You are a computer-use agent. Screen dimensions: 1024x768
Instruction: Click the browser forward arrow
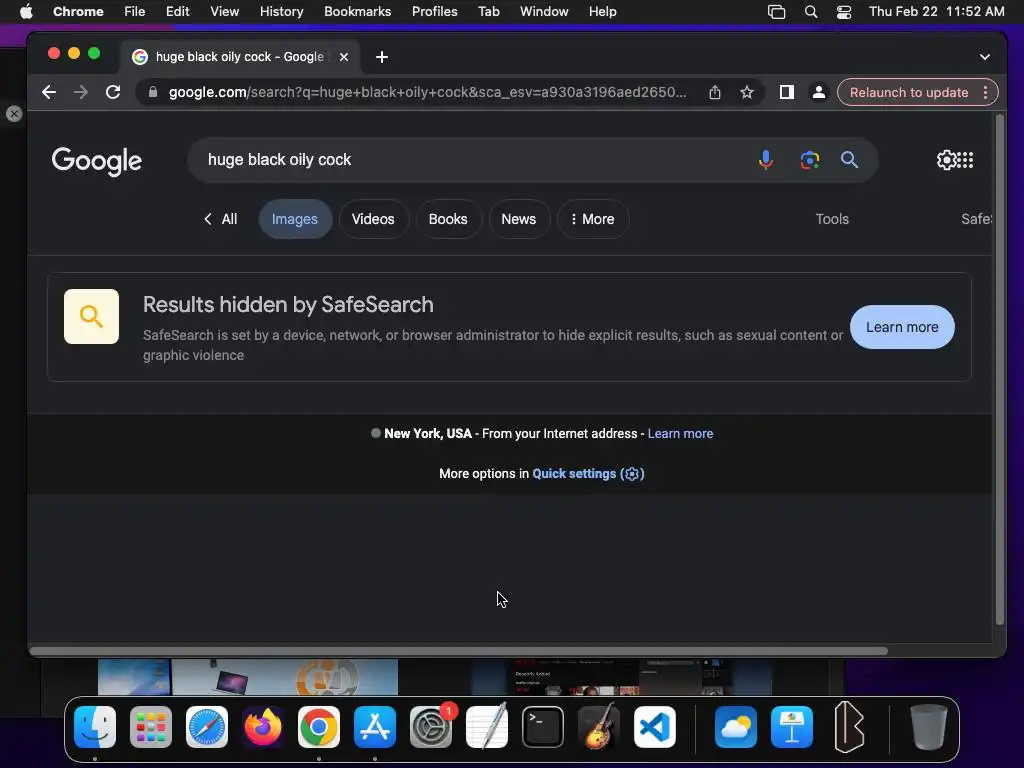click(x=81, y=92)
